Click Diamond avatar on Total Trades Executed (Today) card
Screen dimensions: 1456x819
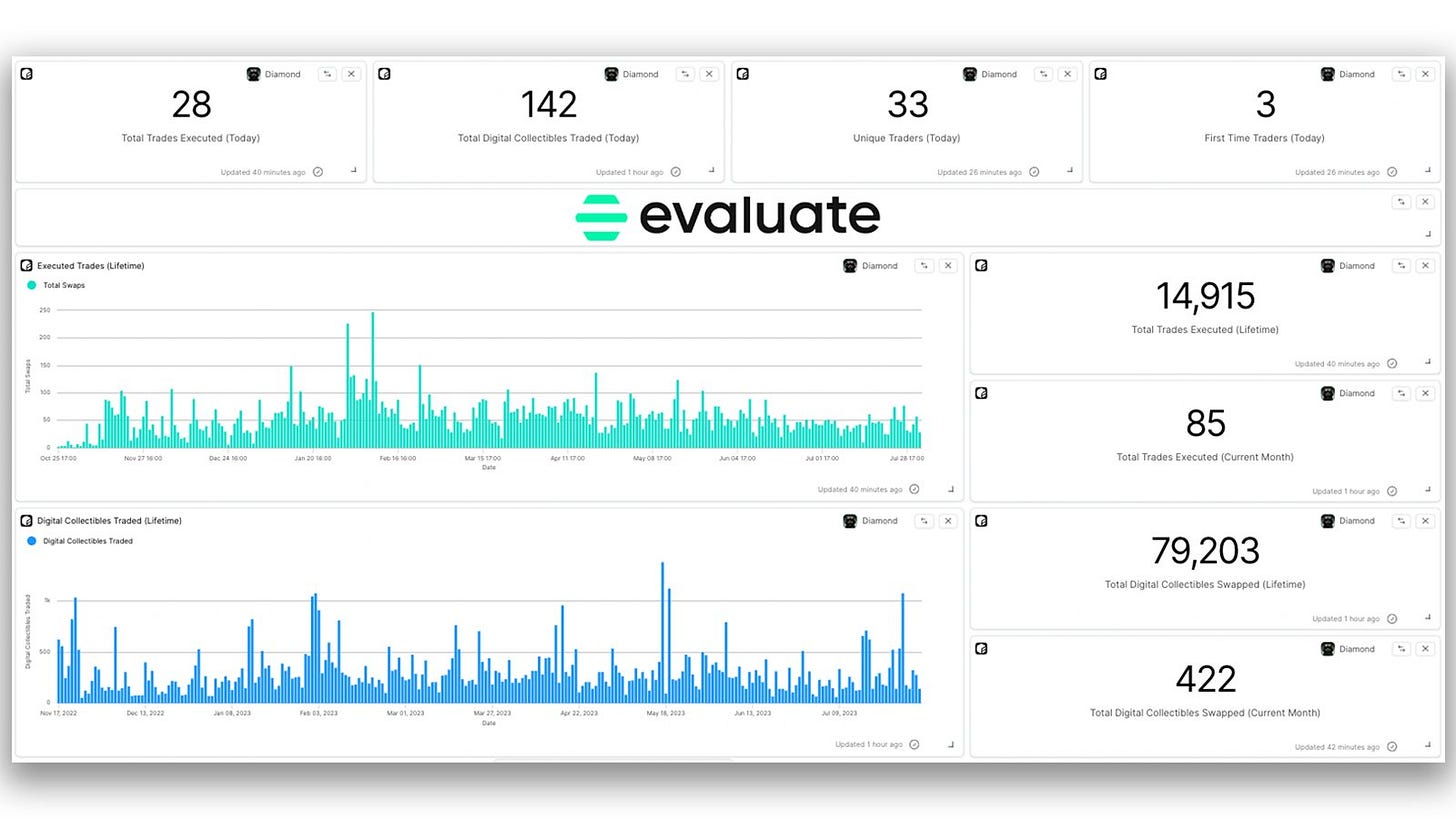pos(254,74)
